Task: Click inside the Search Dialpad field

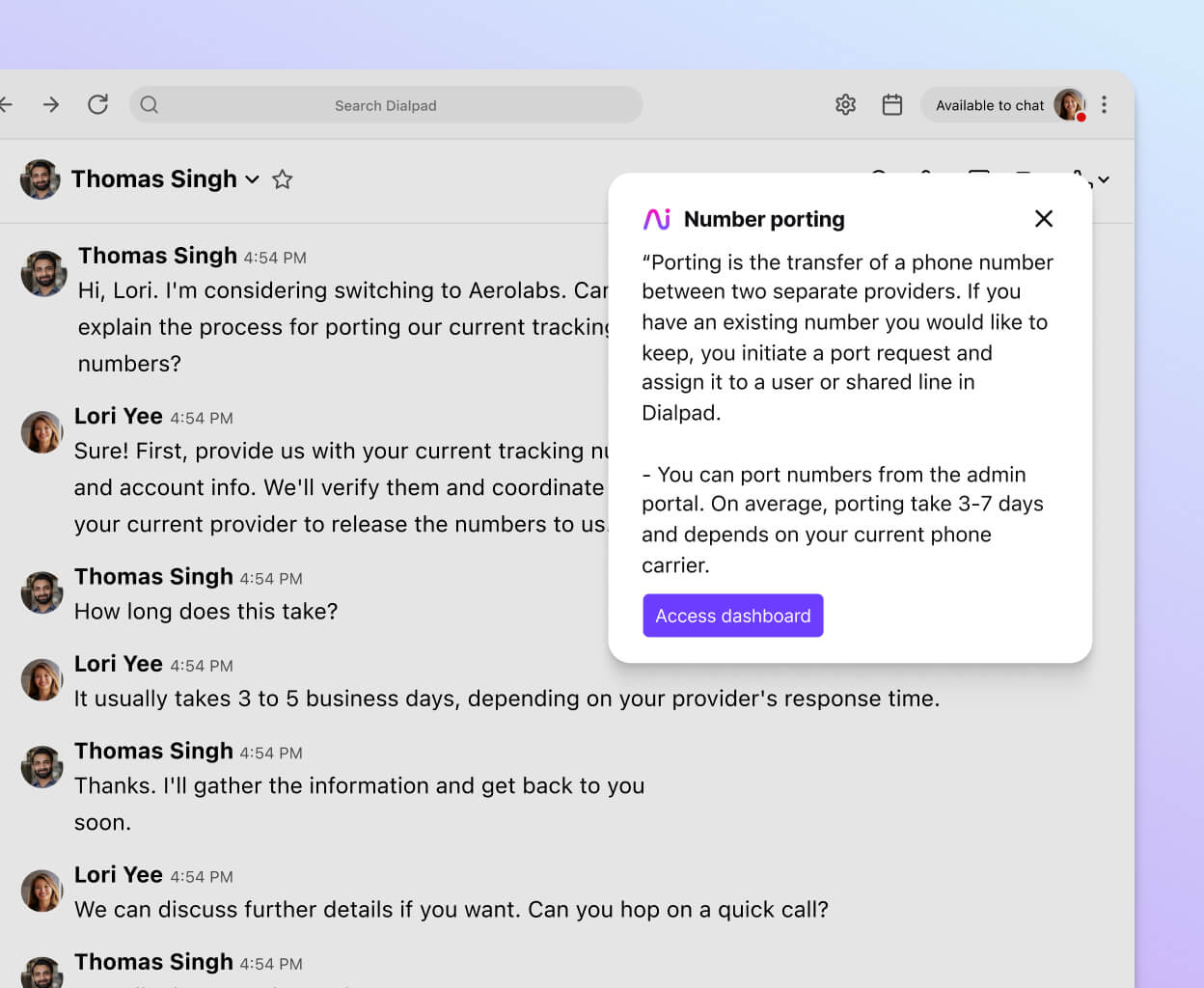Action: click(386, 105)
